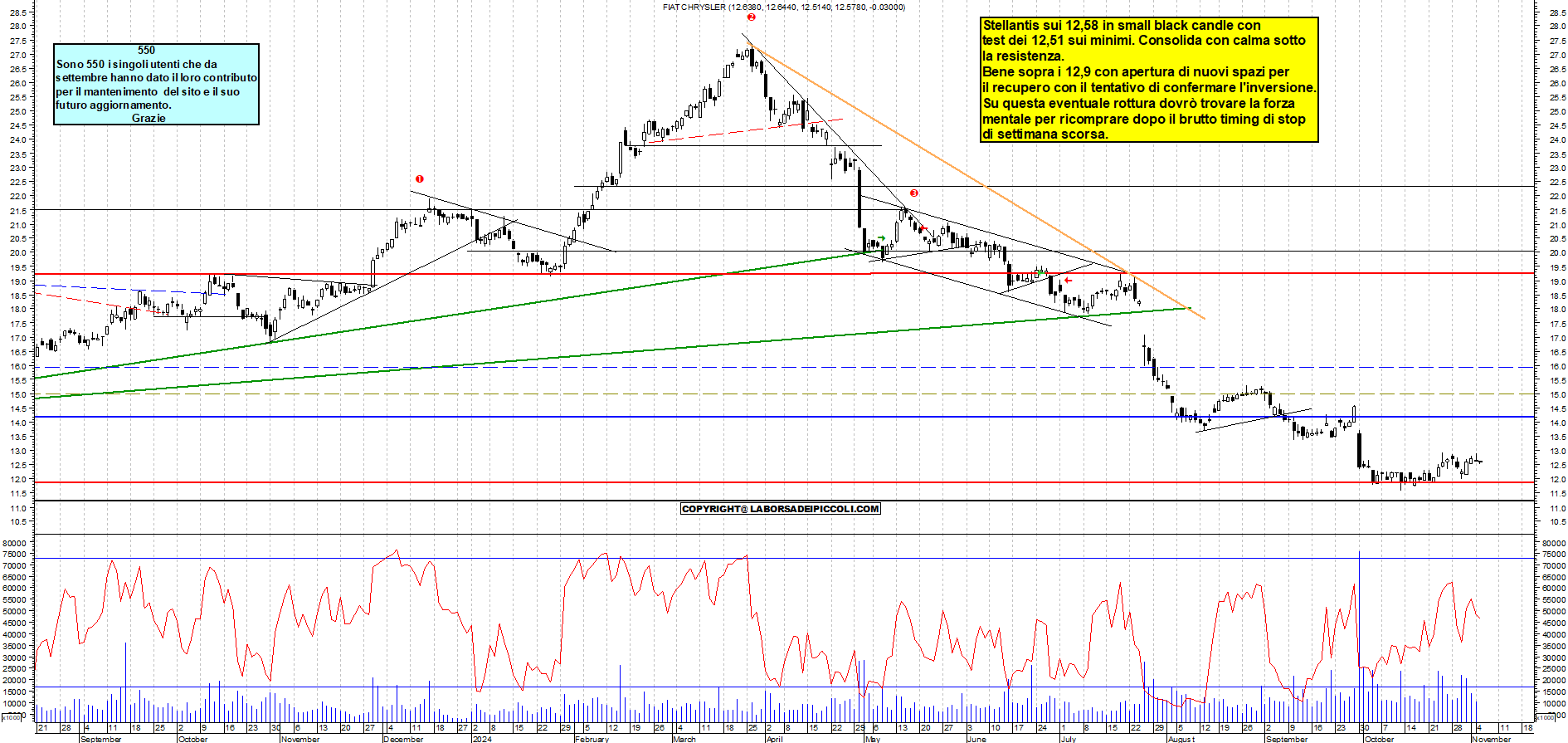Click the 'December' month label on time axis

pos(404,739)
